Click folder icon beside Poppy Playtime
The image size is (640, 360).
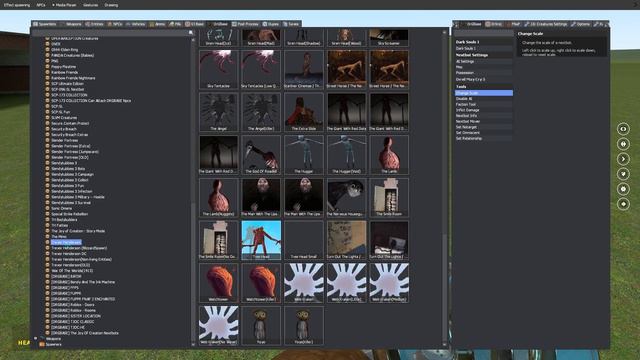47,67
